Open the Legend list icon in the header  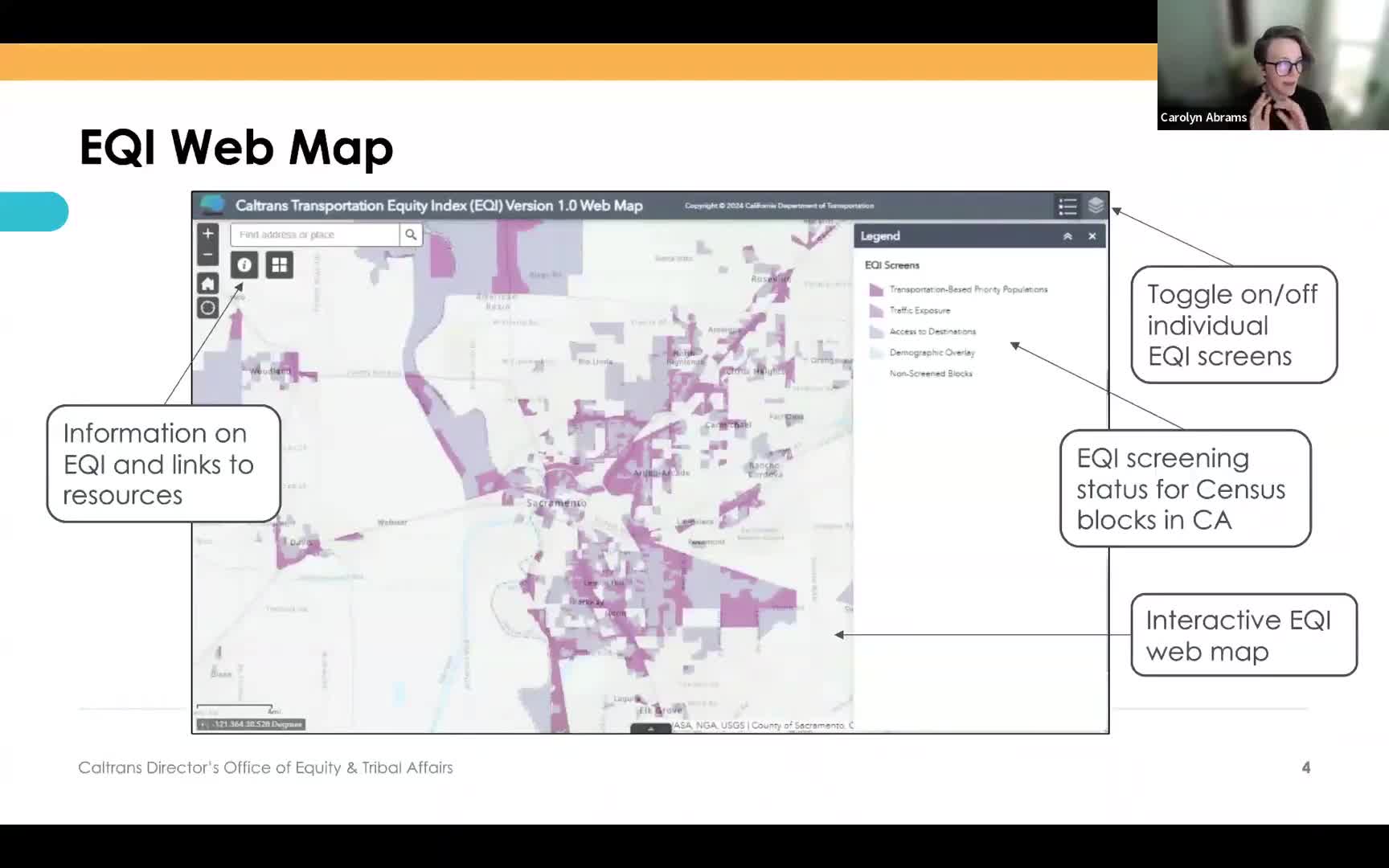pyautogui.click(x=1067, y=206)
